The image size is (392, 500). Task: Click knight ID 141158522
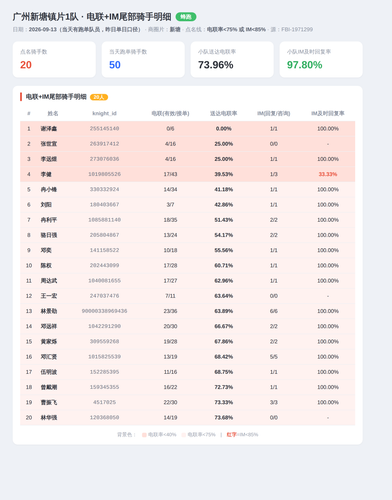(104, 250)
